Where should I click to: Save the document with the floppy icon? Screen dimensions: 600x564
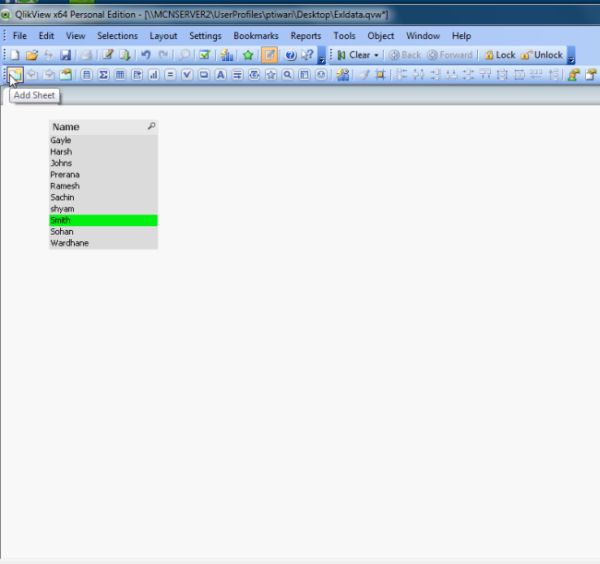[x=65, y=55]
